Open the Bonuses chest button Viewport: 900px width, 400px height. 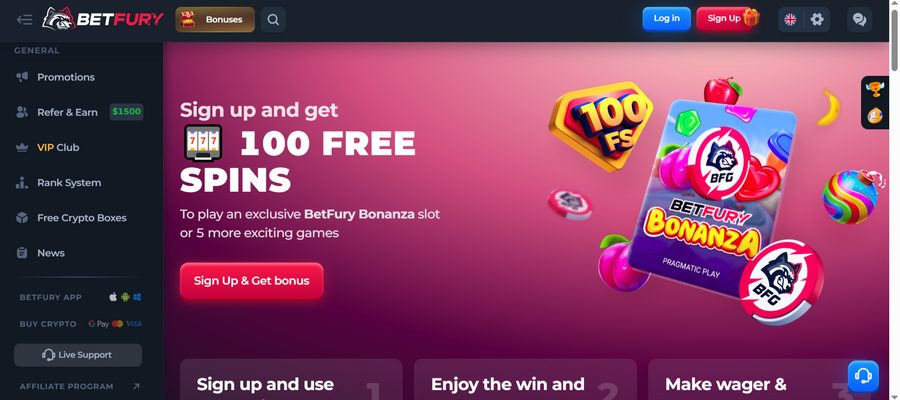click(215, 20)
